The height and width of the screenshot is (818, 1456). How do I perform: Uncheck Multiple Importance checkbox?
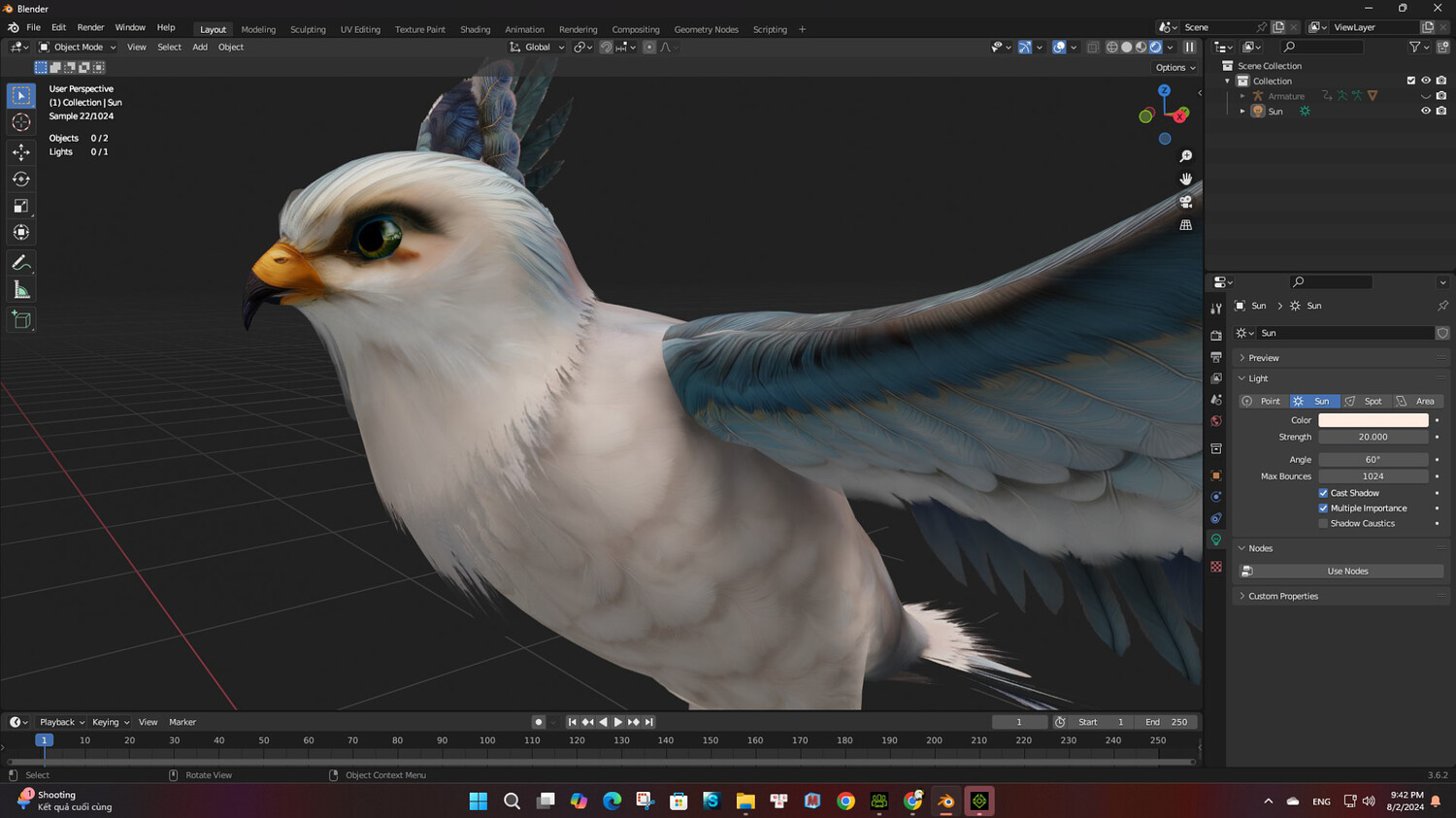(x=1323, y=508)
